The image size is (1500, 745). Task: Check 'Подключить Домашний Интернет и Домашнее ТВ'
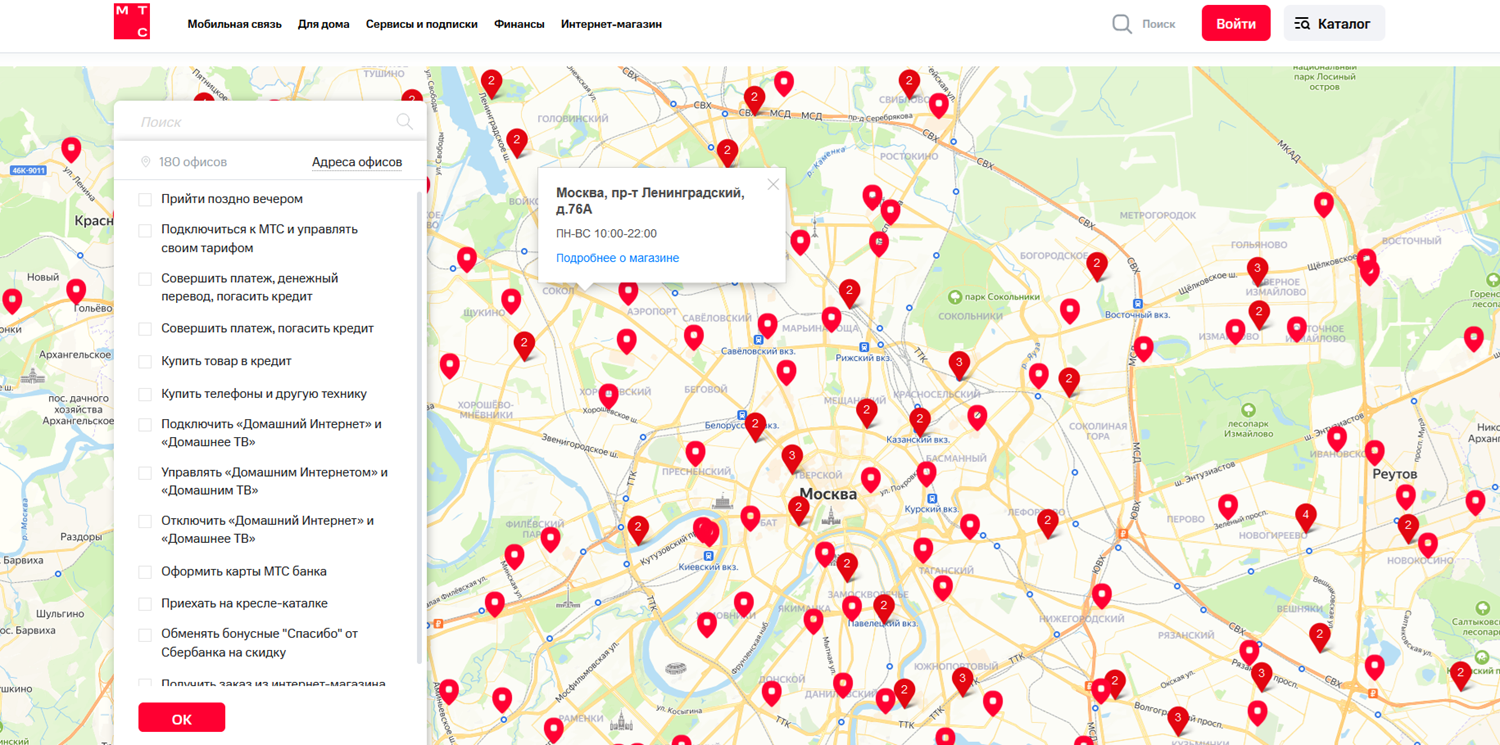145,425
